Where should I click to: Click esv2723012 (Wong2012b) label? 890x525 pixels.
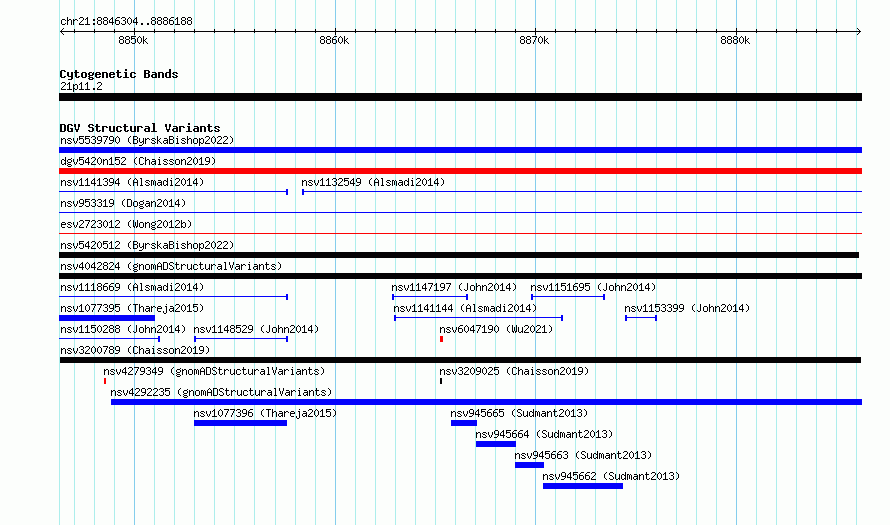126,224
